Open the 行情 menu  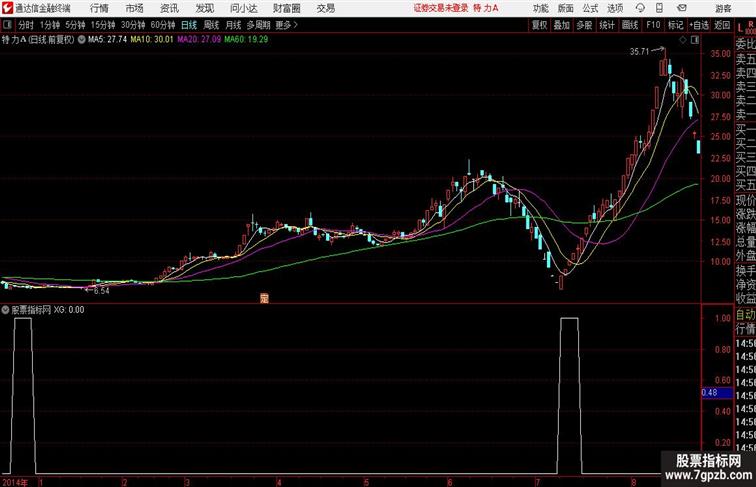point(99,8)
